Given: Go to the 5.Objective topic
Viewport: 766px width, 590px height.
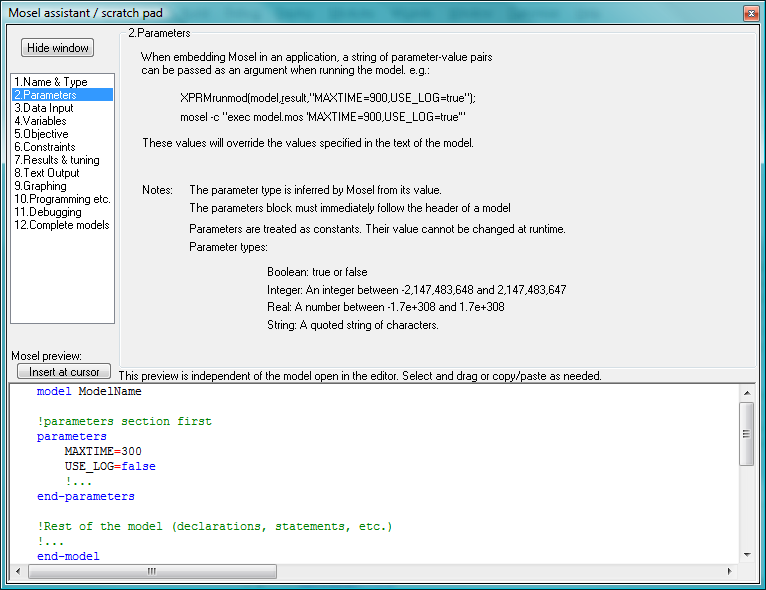Looking at the screenshot, I should pyautogui.click(x=42, y=134).
